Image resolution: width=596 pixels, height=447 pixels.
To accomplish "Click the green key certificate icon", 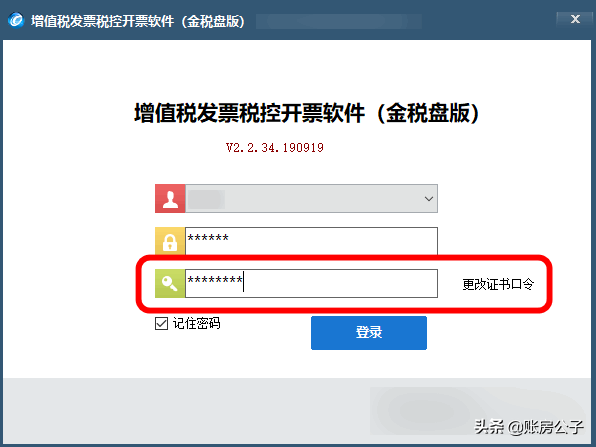I will click(x=170, y=284).
